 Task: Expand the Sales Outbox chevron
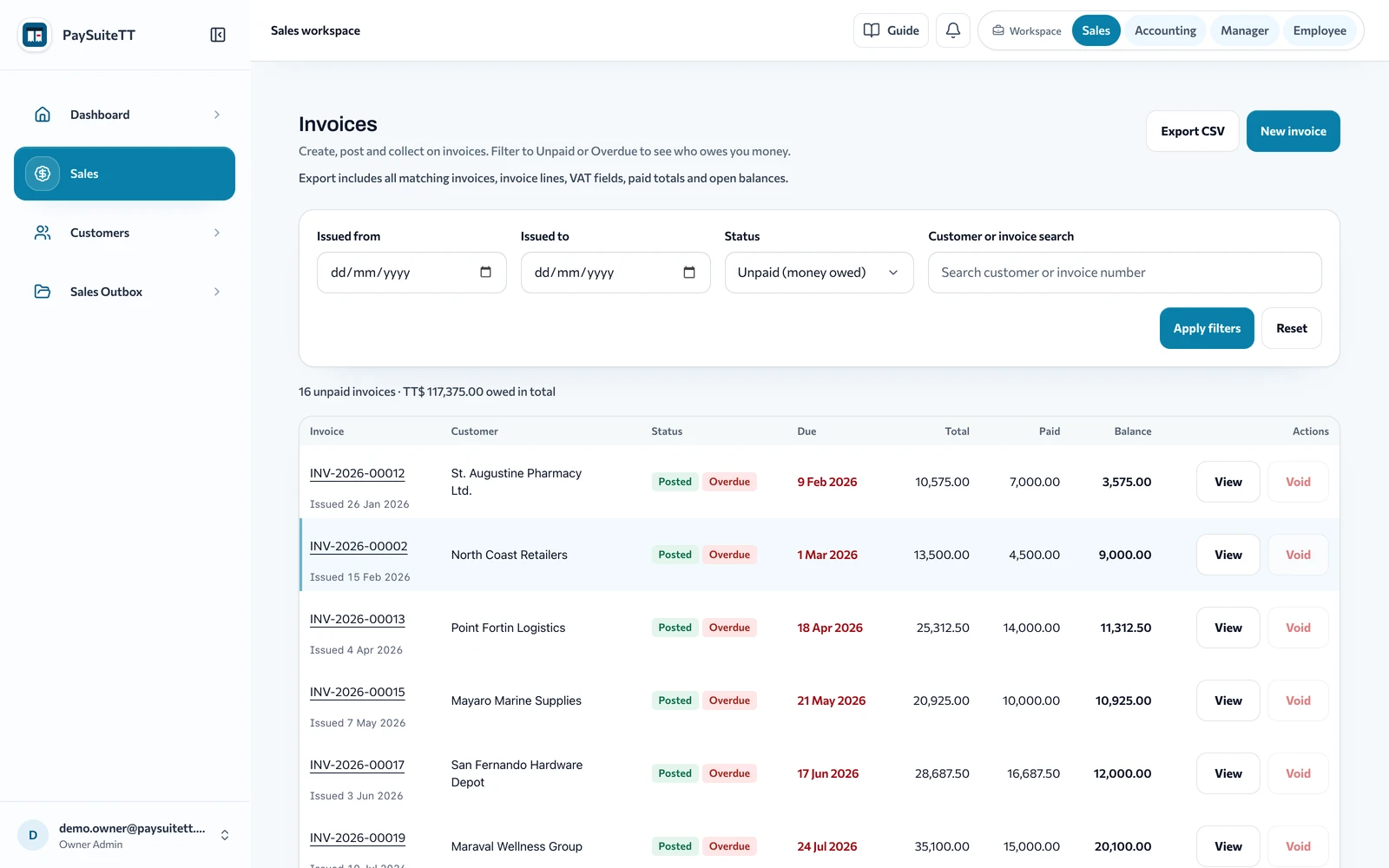(217, 292)
